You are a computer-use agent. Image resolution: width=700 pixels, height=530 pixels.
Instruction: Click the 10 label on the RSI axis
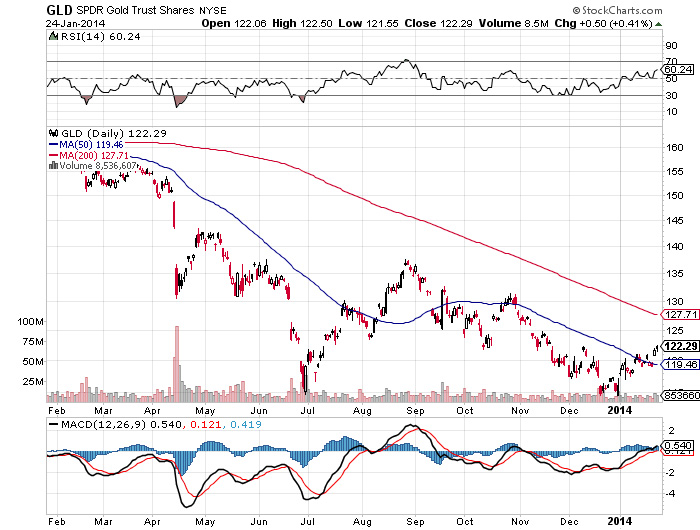click(x=671, y=112)
